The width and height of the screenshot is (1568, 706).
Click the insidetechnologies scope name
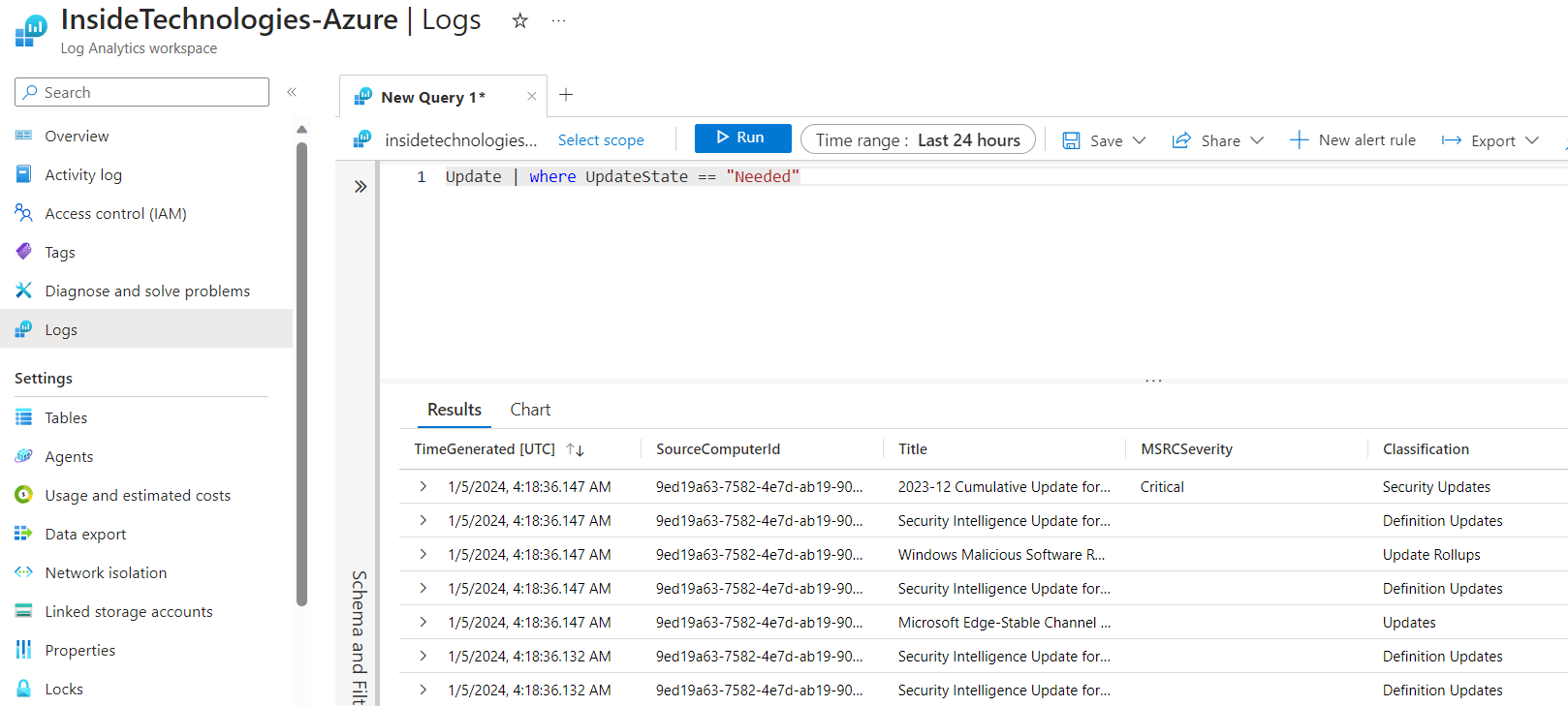tap(460, 140)
